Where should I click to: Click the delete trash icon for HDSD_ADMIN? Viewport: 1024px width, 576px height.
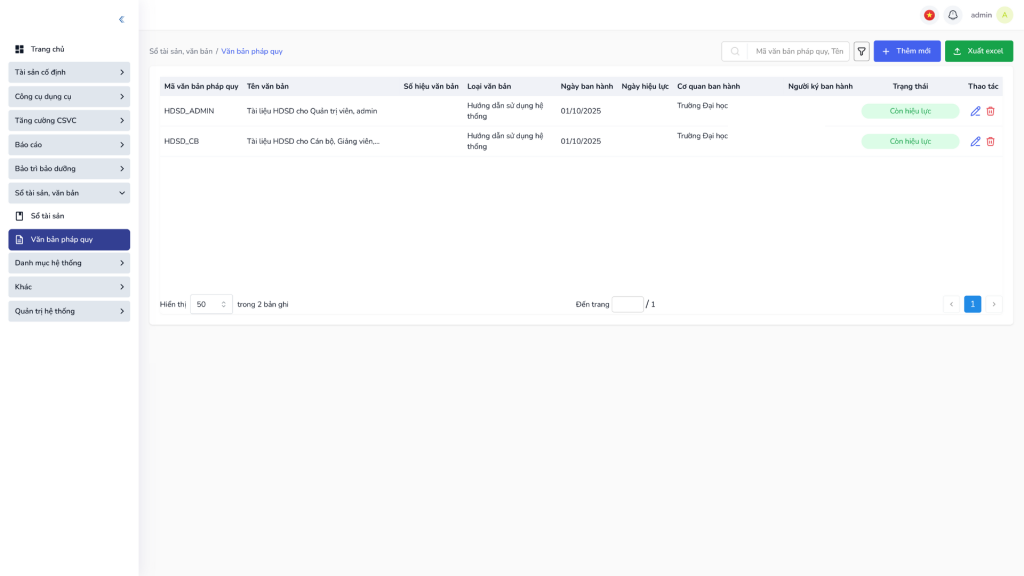click(x=990, y=111)
